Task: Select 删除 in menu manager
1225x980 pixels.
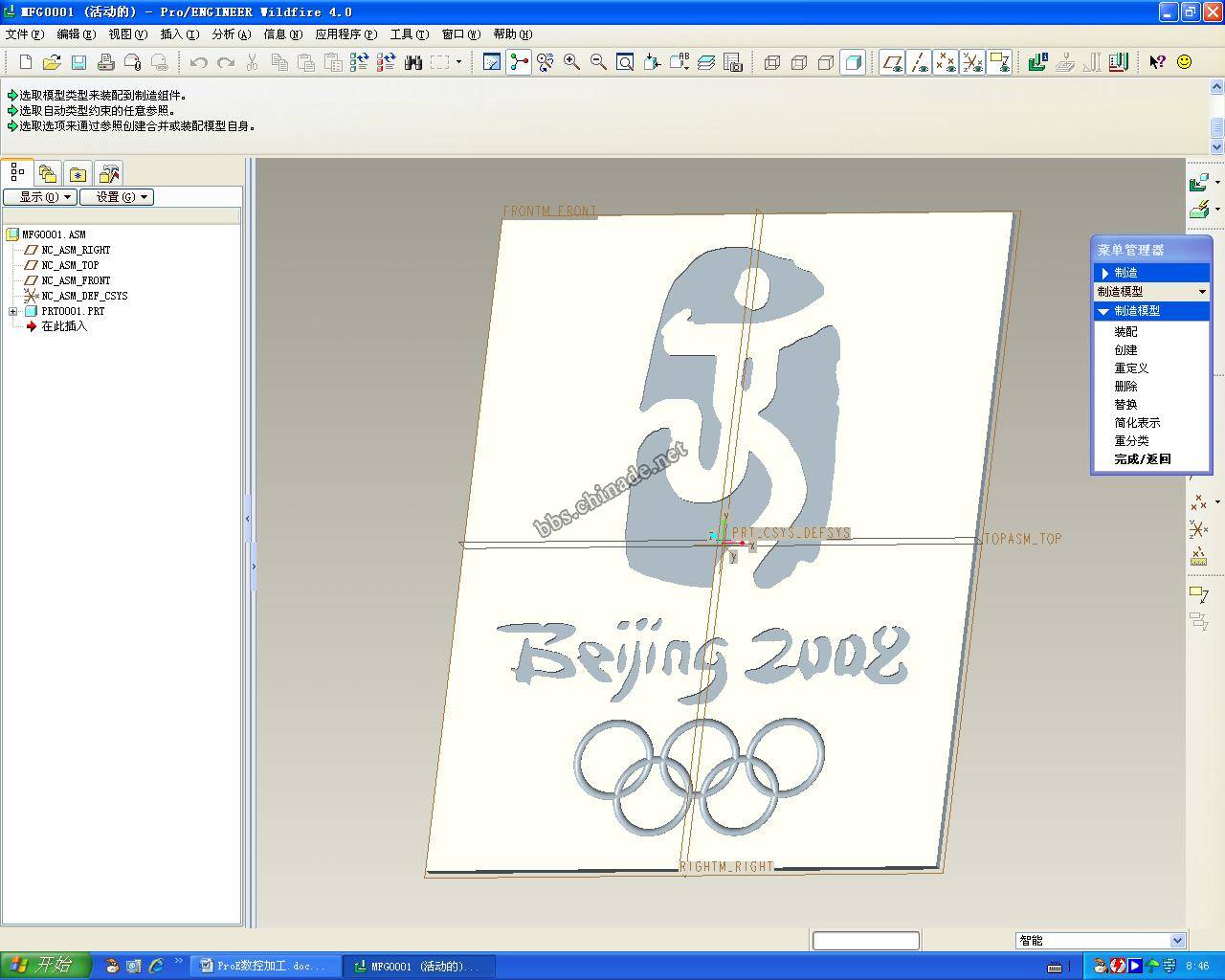Action: click(1125, 387)
